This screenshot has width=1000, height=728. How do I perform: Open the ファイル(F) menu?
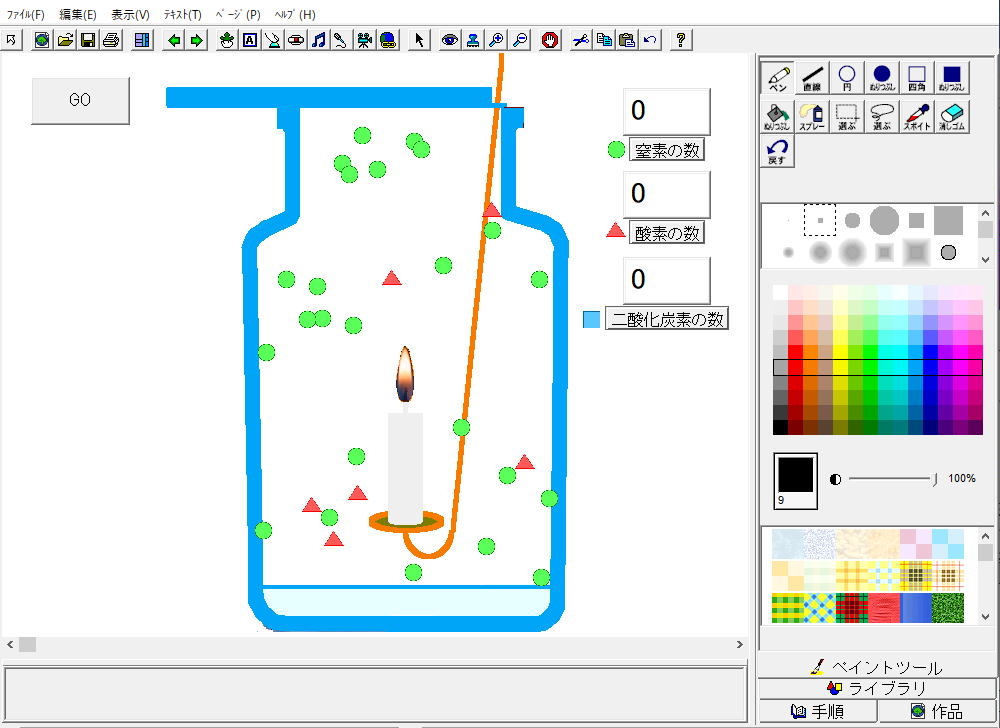(26, 15)
